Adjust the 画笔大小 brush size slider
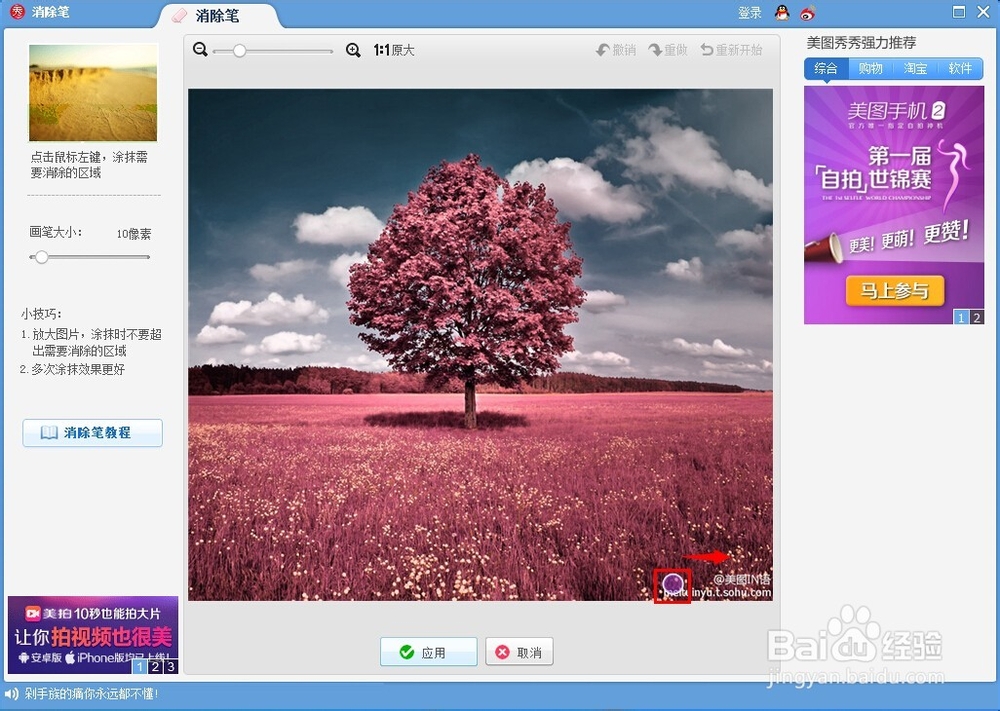The image size is (1000, 711). pos(41,257)
